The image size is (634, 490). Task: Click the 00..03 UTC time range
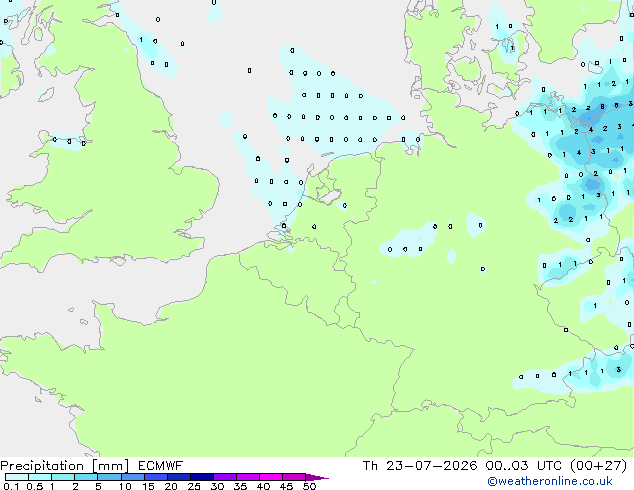tap(524, 466)
